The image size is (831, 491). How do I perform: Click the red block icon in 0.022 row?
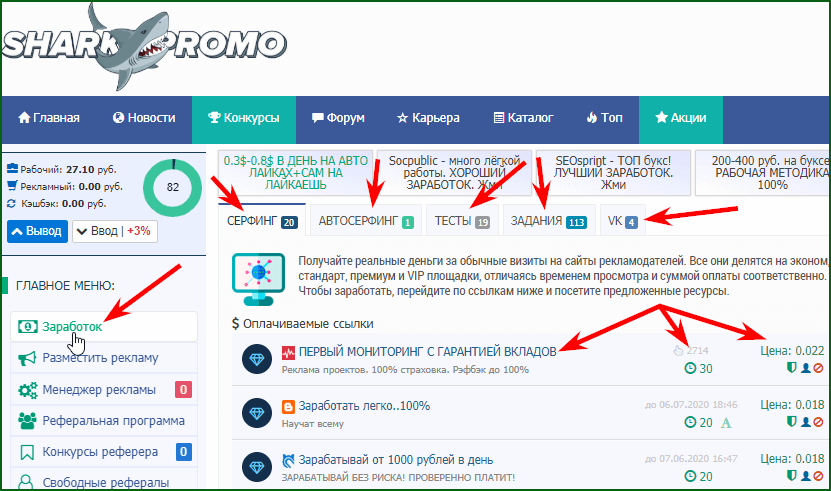coord(818,368)
